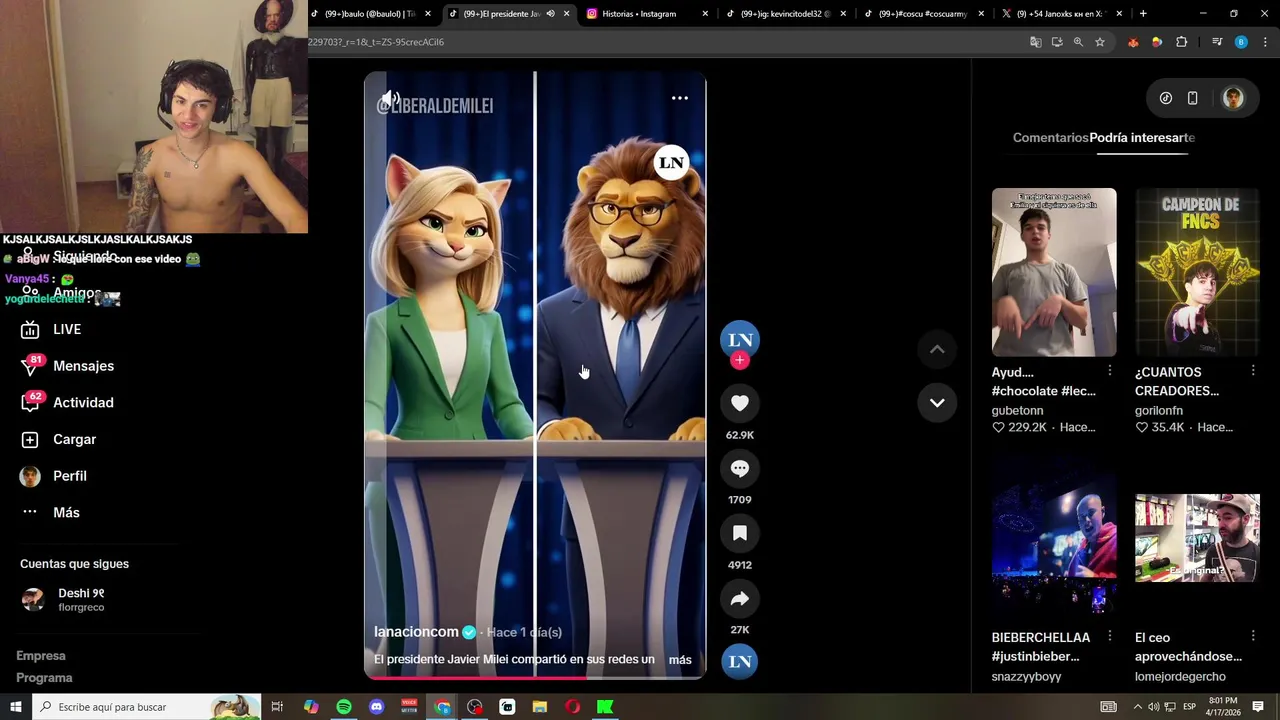Switch to the Podría interesarte tab
This screenshot has height=720, width=1280.
1142,138
